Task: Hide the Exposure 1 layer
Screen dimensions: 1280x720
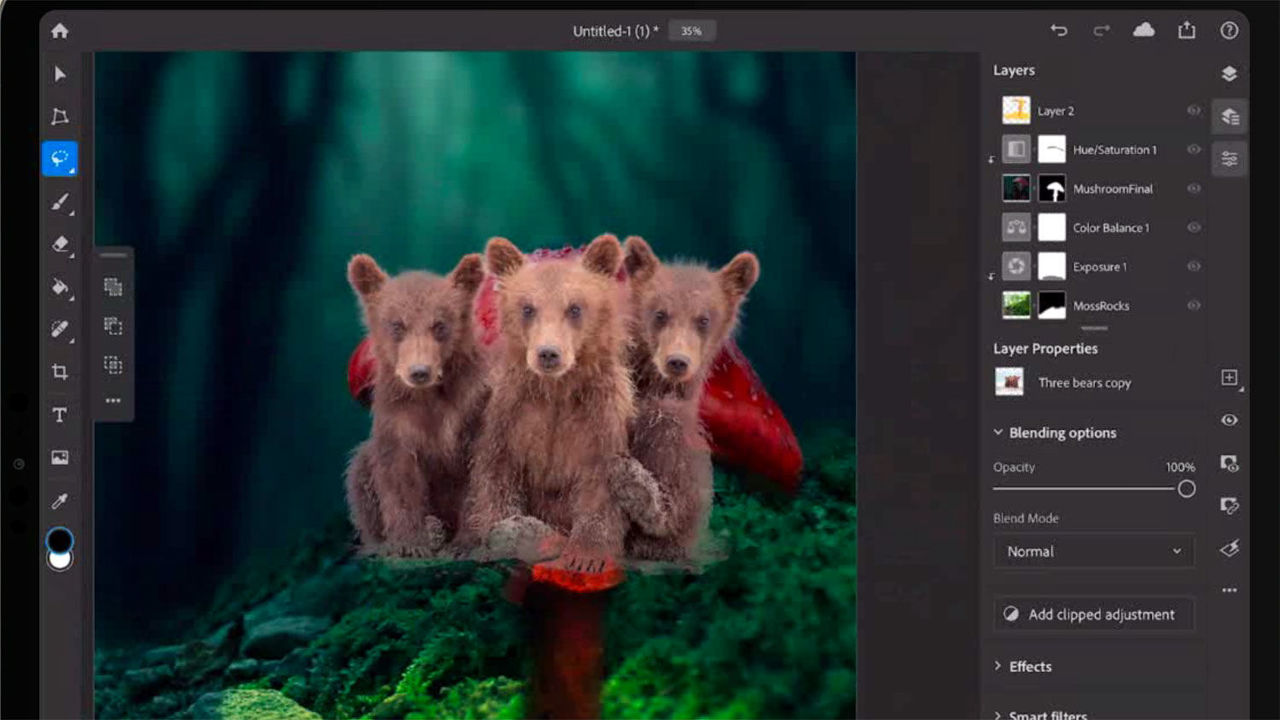Action: (x=1193, y=267)
